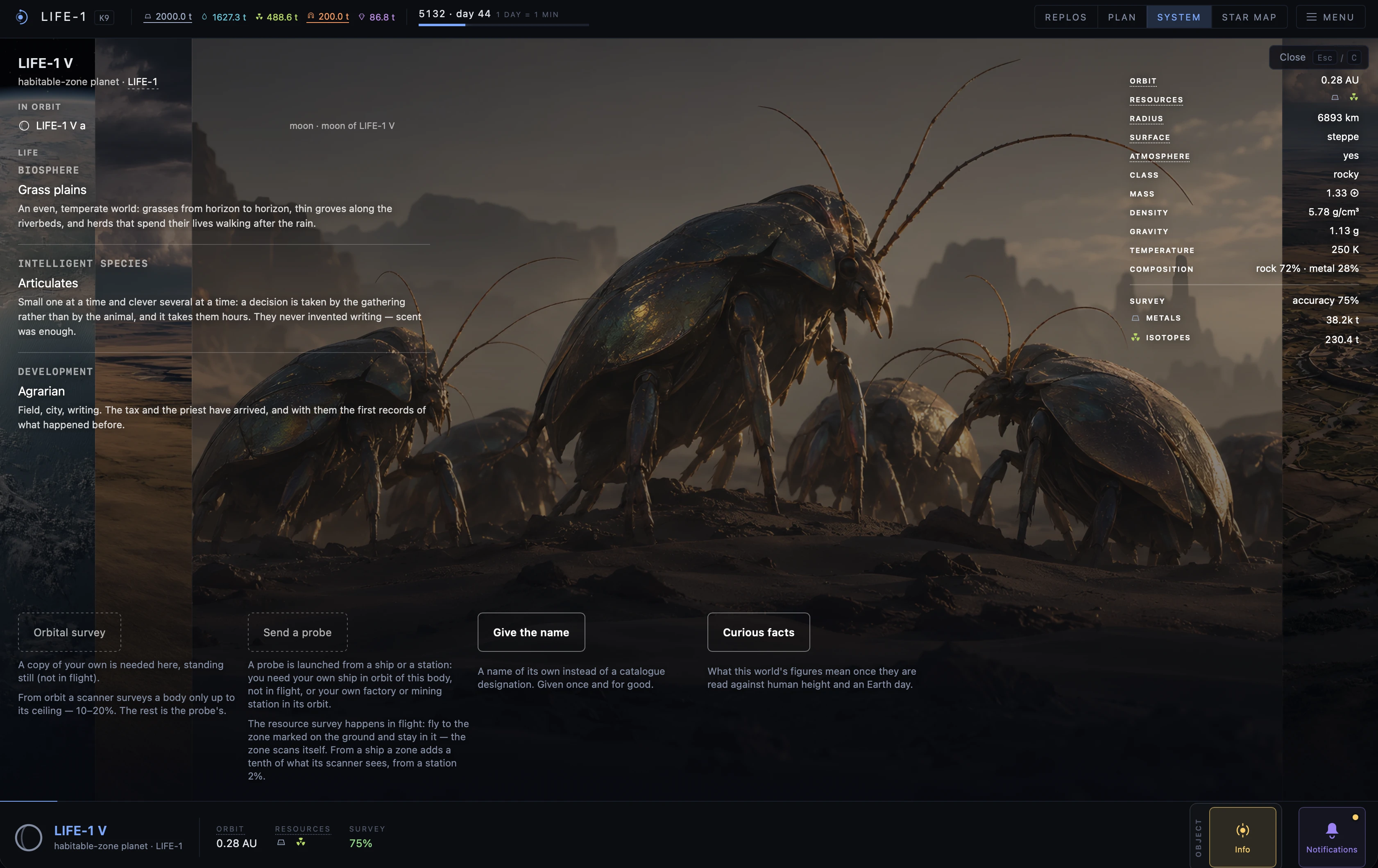The width and height of the screenshot is (1378, 868).
Task: Click the RESOURCES label in the bottom bar
Action: (x=303, y=829)
